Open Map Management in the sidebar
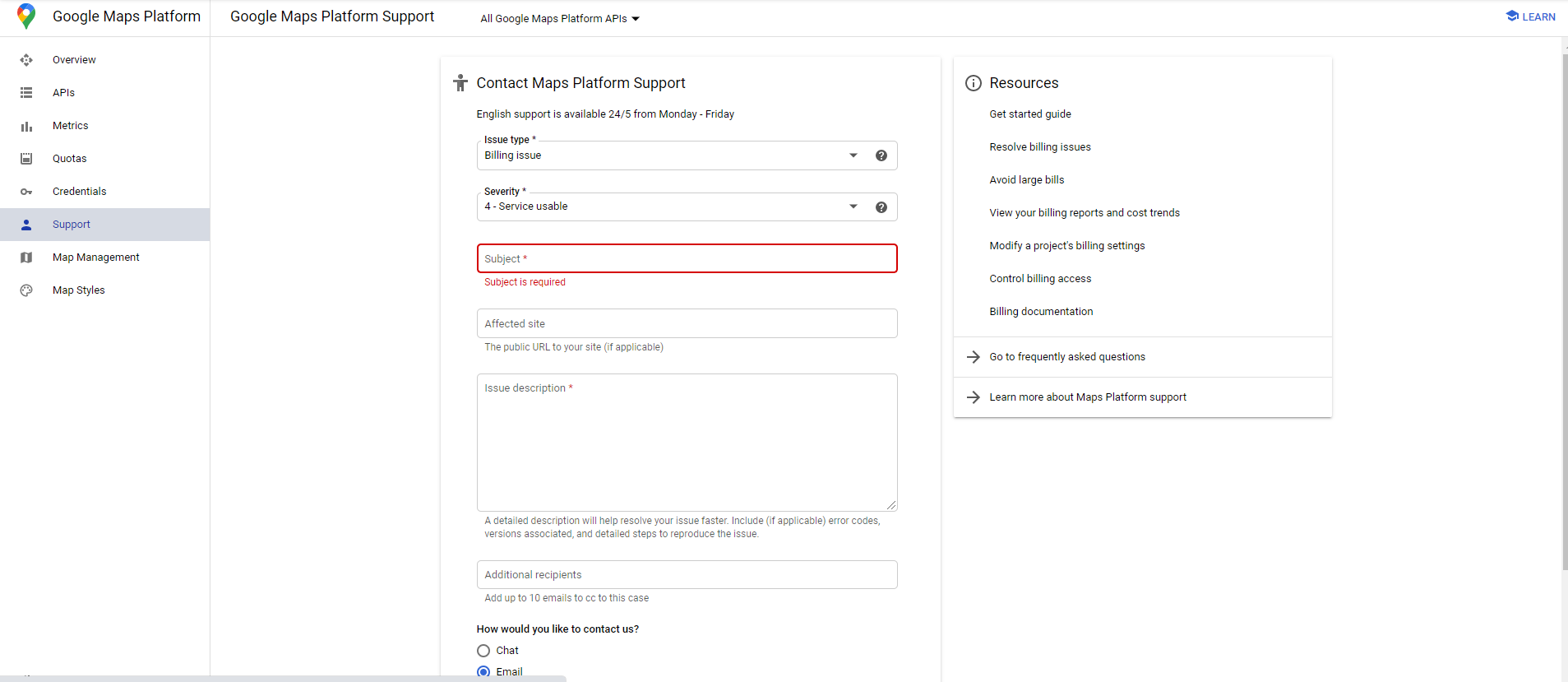1568x682 pixels. point(104,257)
